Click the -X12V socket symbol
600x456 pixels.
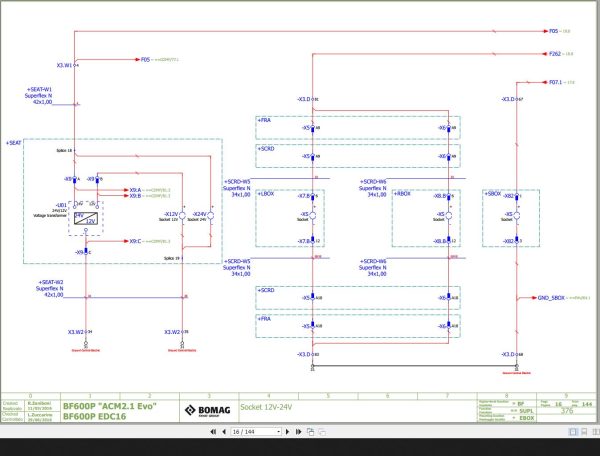183,216
